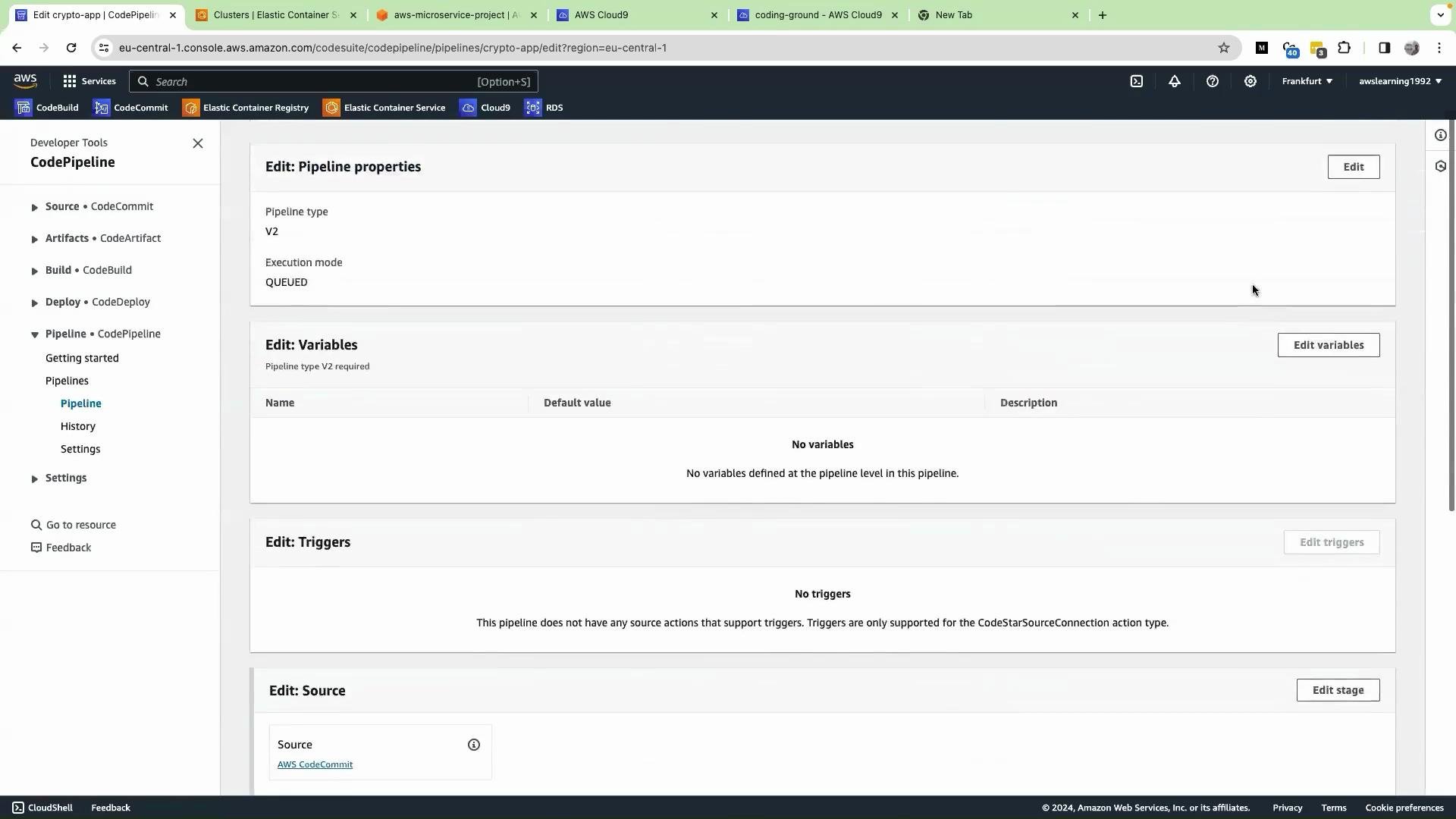Open the Chrome profile avatar
1456x819 pixels.
click(1412, 48)
